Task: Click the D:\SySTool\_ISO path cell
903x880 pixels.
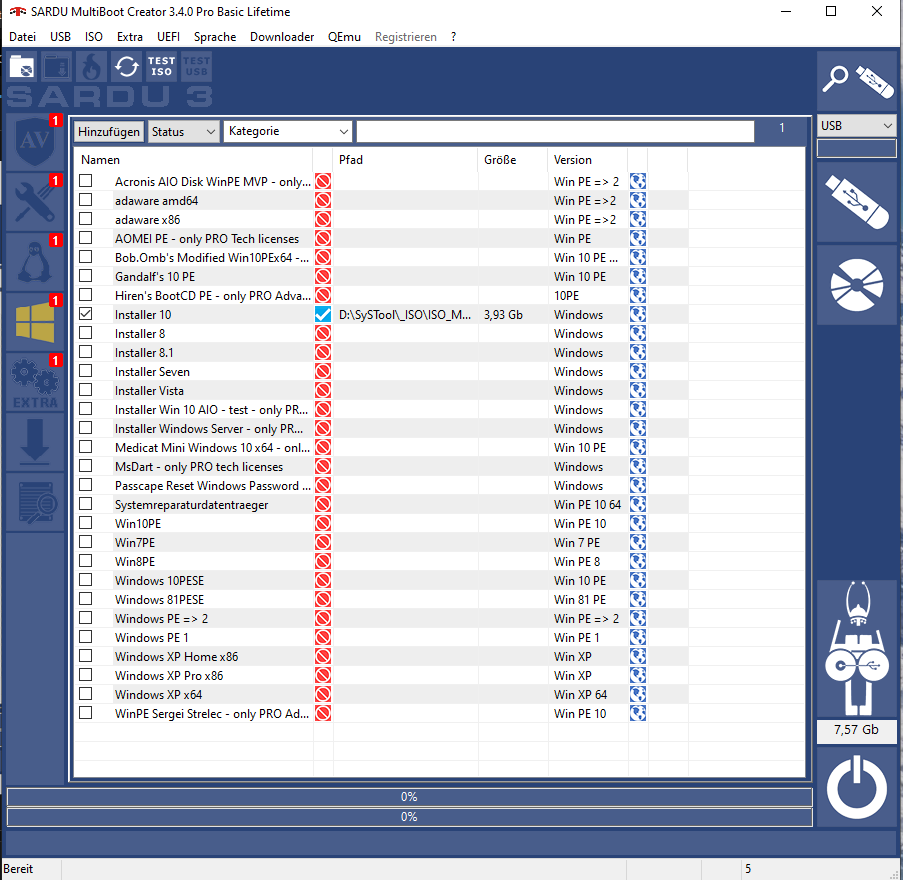Action: tap(404, 314)
